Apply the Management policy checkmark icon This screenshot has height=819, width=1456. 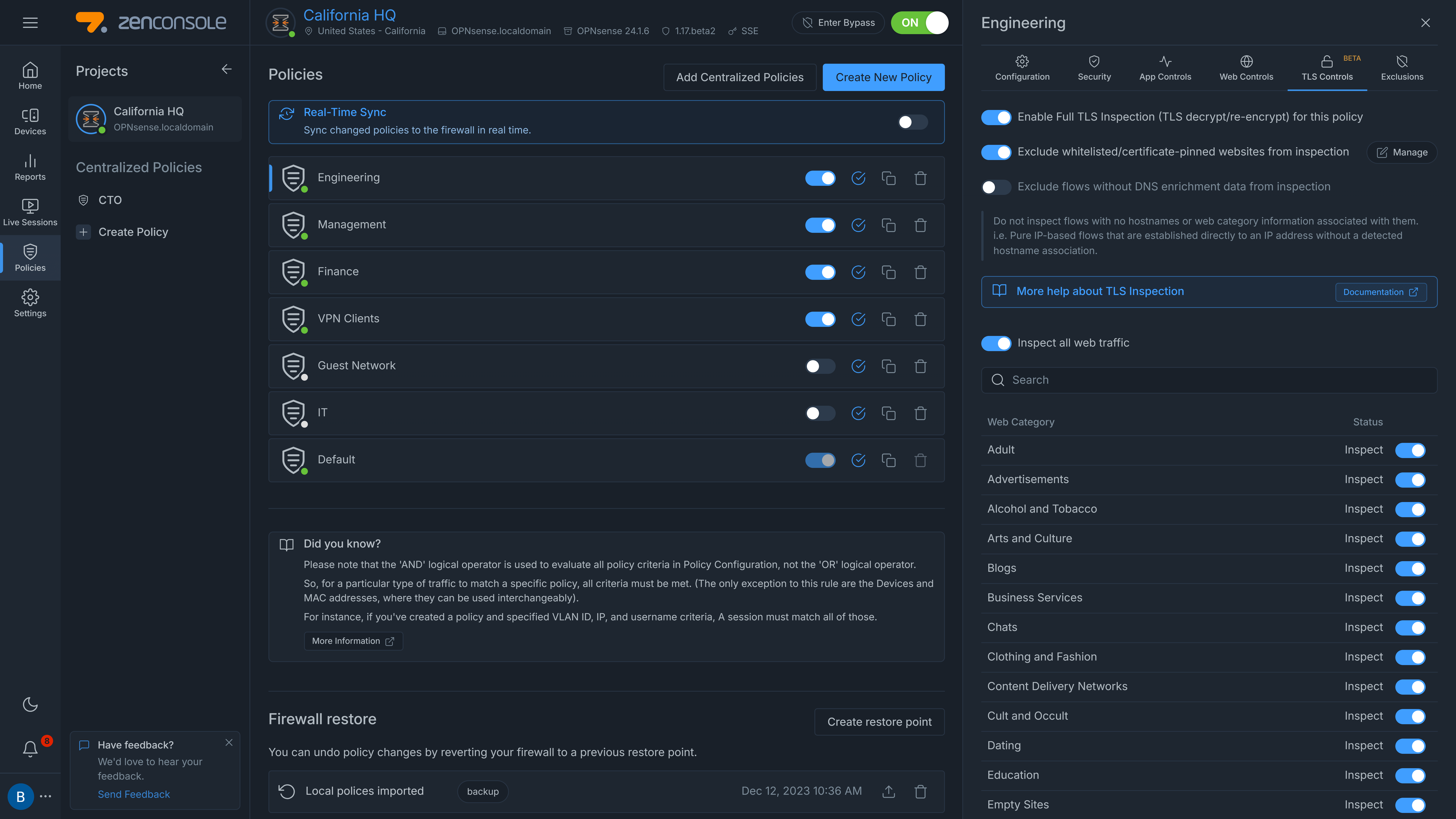pos(858,225)
